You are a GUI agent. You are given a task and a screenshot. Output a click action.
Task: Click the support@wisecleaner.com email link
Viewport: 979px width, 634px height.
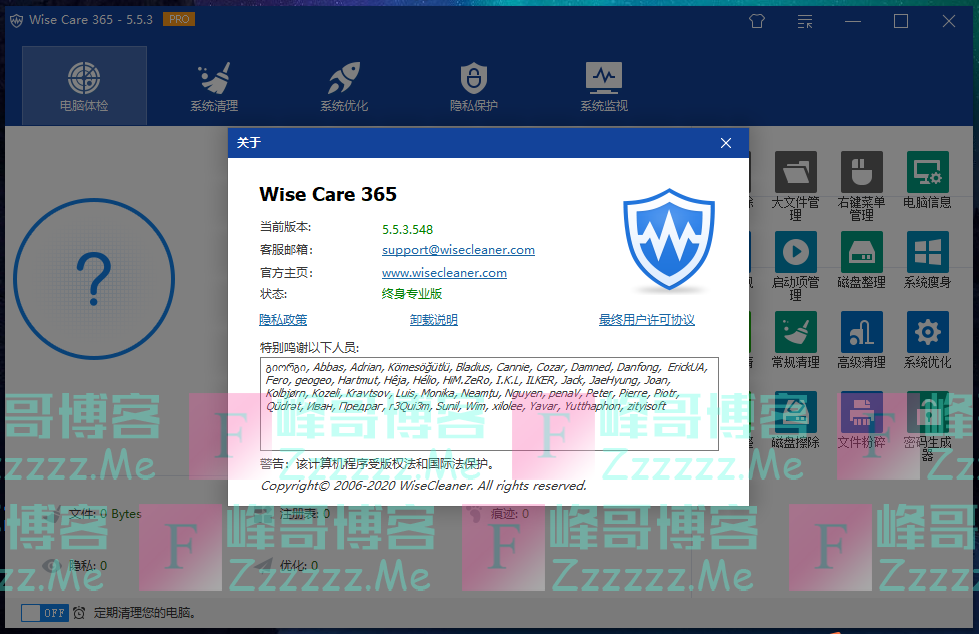click(x=458, y=250)
